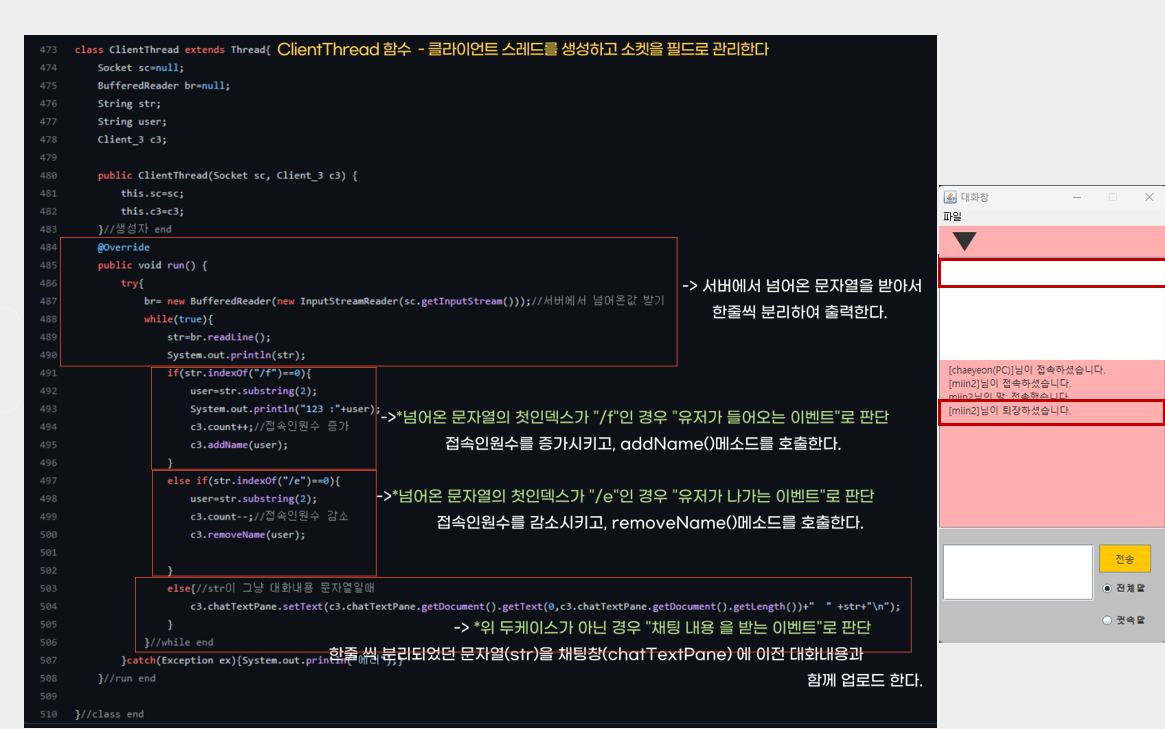Image resolution: width=1165 pixels, height=729 pixels.
Task: Click the Java icon in 대화창 title bar
Action: click(x=952, y=196)
